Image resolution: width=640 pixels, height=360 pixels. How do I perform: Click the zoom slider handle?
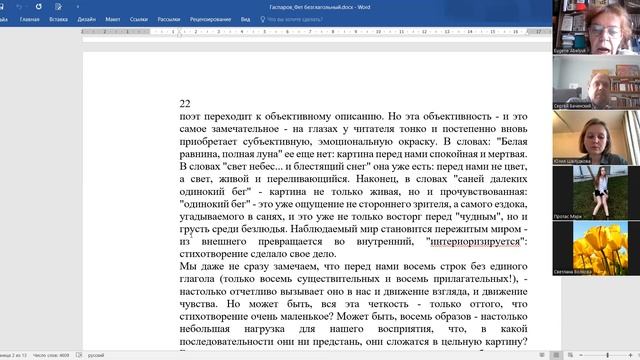coord(608,355)
